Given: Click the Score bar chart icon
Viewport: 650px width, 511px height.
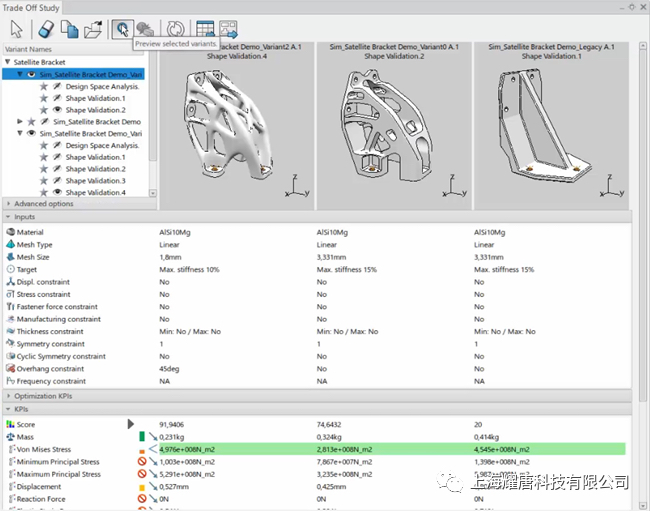Looking at the screenshot, I should click(x=10, y=424).
